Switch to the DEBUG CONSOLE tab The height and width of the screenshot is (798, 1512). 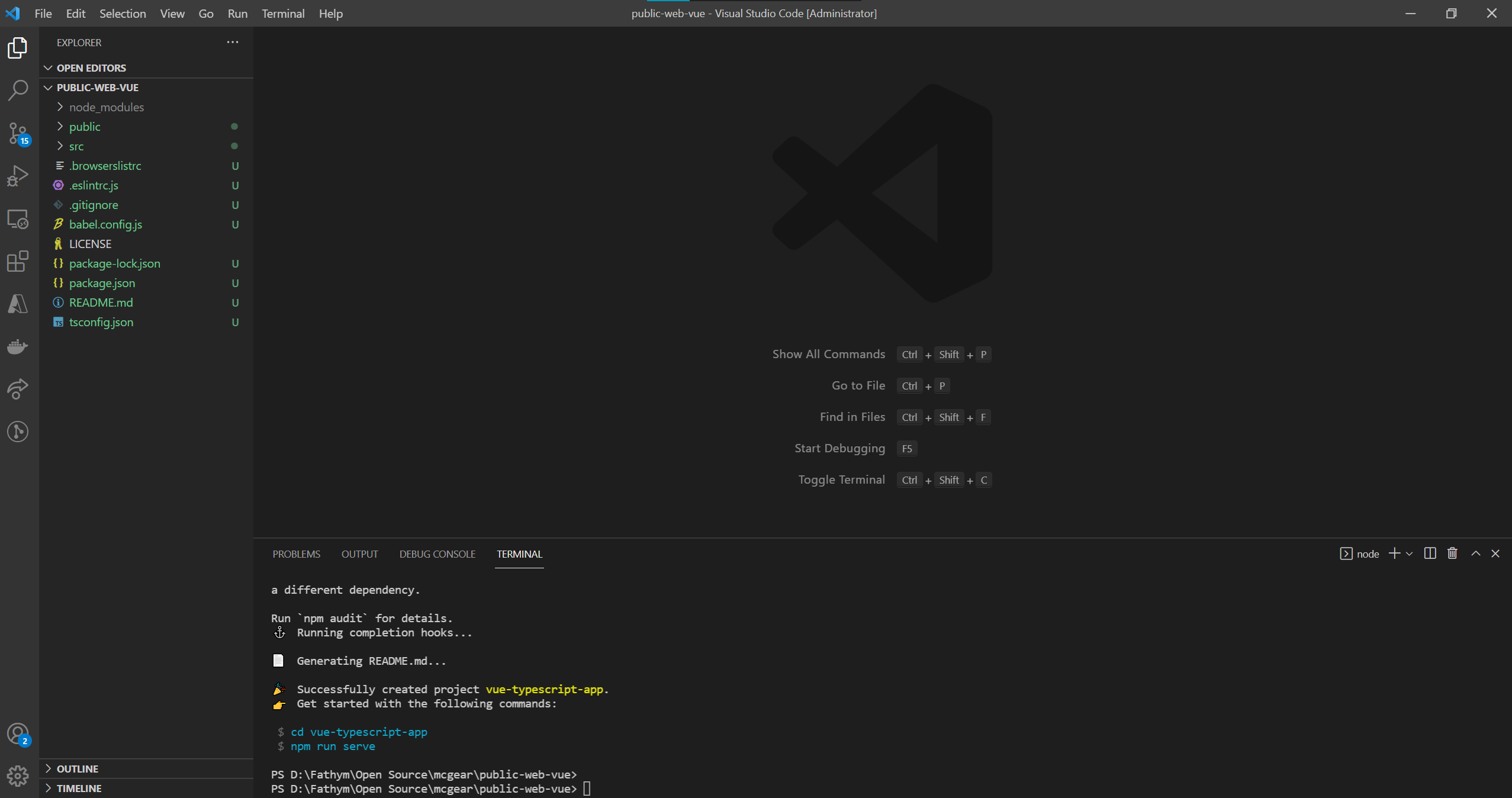click(x=437, y=554)
